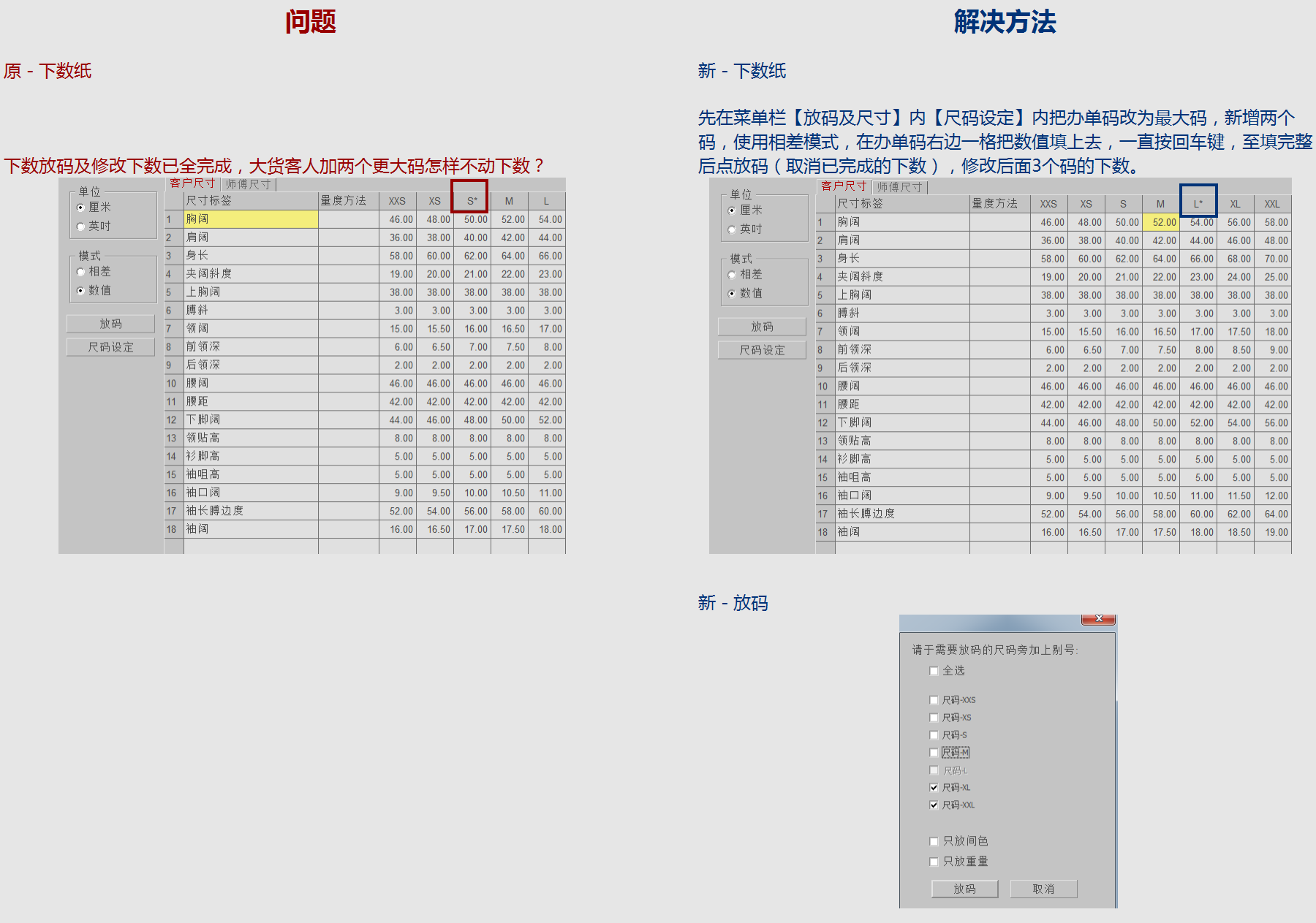Switch to the 师傅尺寸 tab in left table
The width and height of the screenshot is (1316, 923).
point(248,183)
